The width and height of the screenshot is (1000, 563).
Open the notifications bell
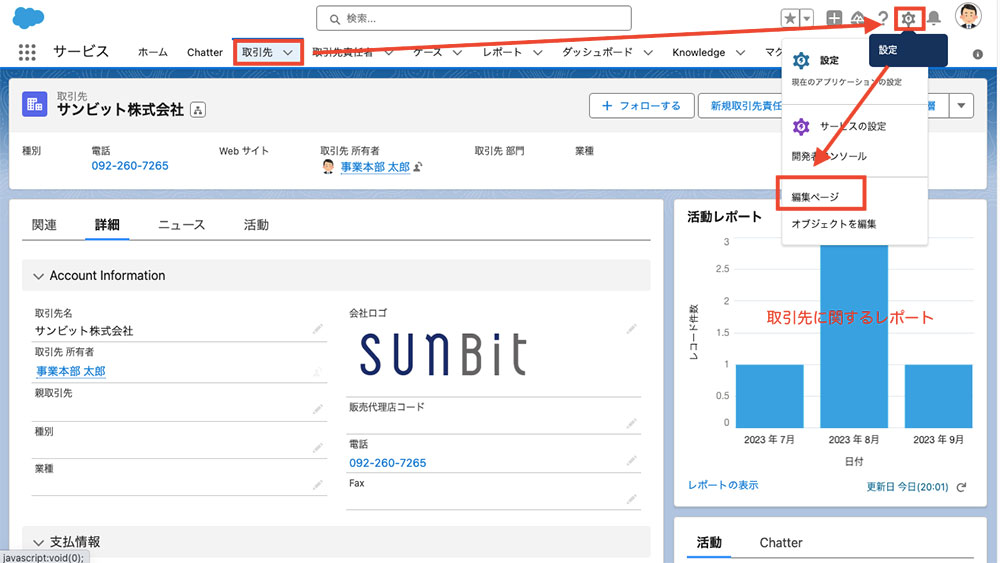pos(934,18)
